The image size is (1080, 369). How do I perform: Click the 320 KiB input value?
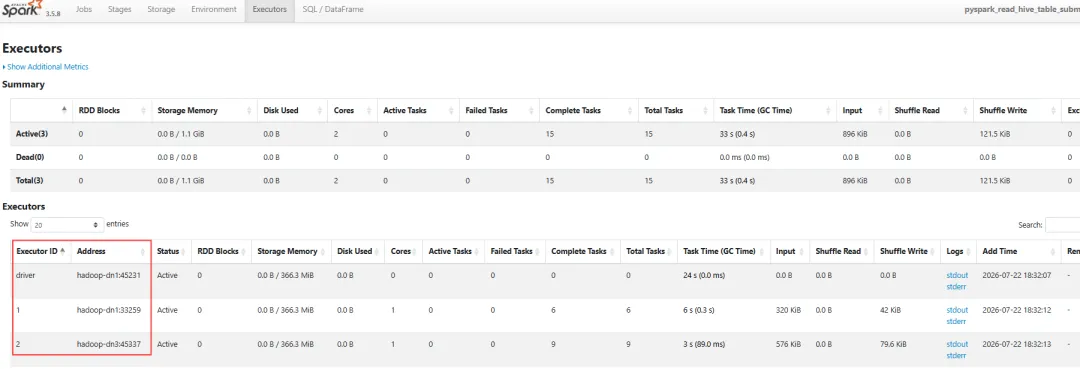(x=788, y=310)
